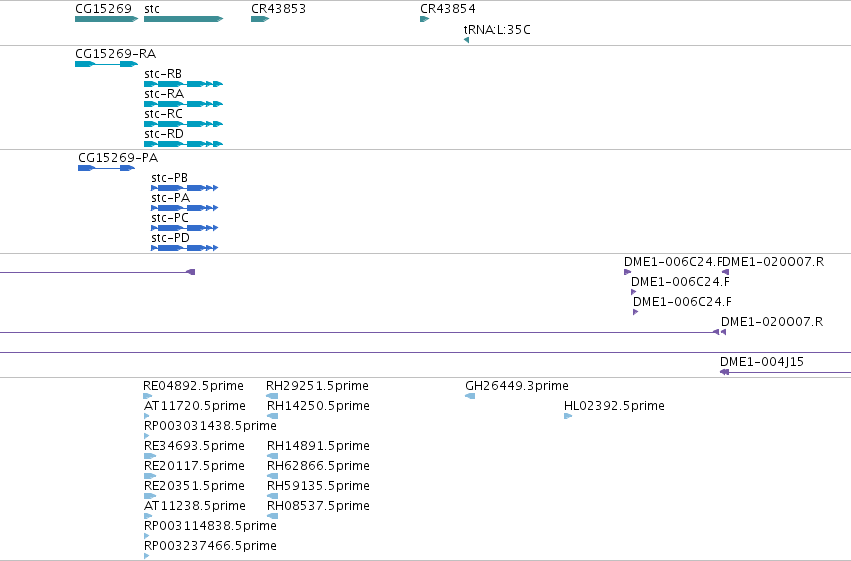Select the RH08537.5prime EST label
The width and height of the screenshot is (851, 561).
(318, 506)
